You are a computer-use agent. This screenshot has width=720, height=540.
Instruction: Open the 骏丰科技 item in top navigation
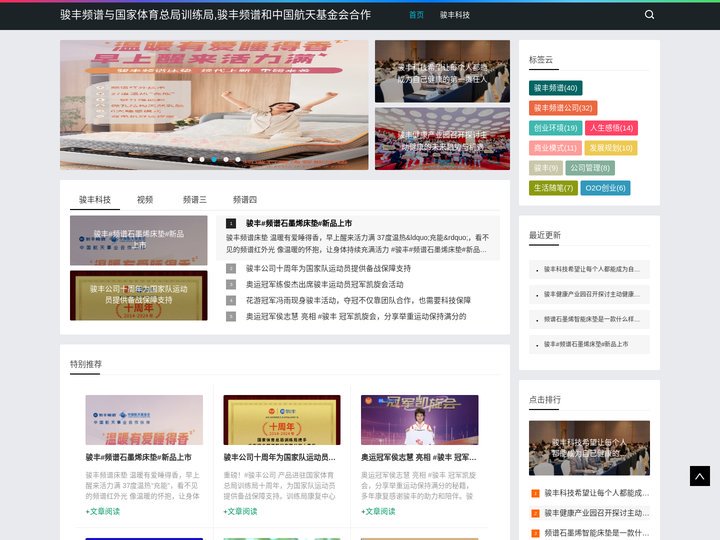[x=455, y=15]
